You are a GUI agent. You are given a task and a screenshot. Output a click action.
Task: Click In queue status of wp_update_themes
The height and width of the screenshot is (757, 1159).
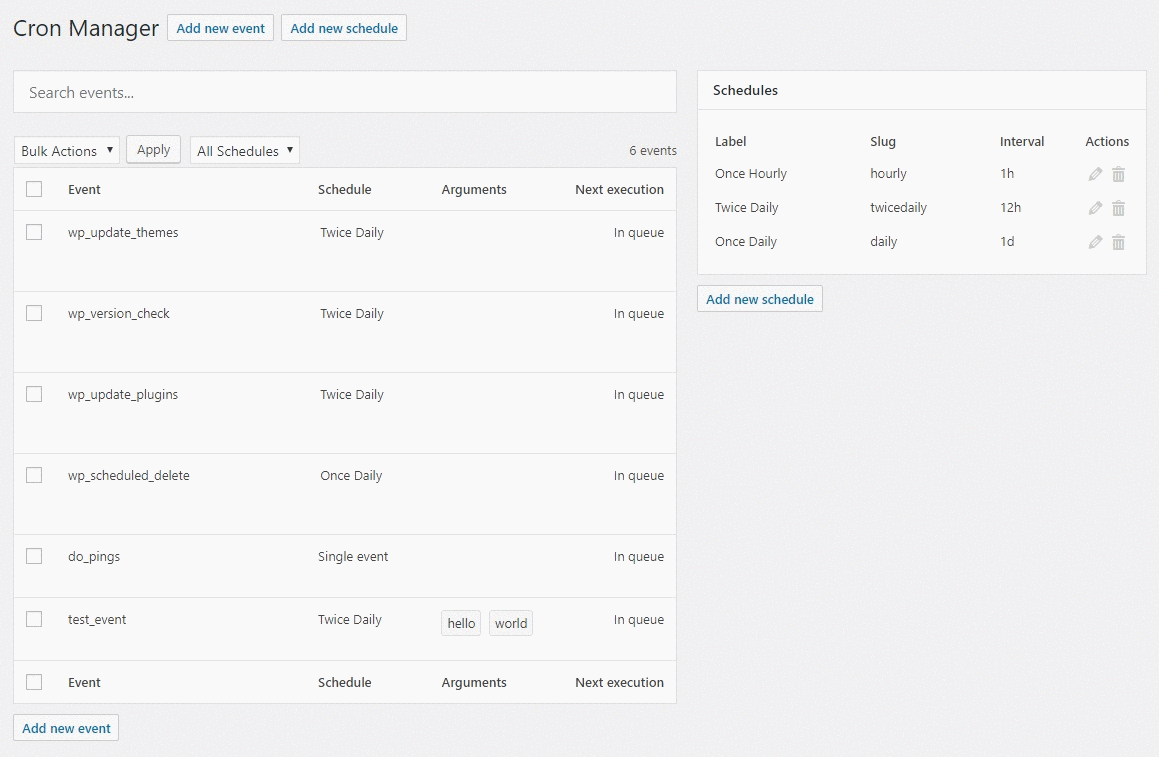point(639,232)
